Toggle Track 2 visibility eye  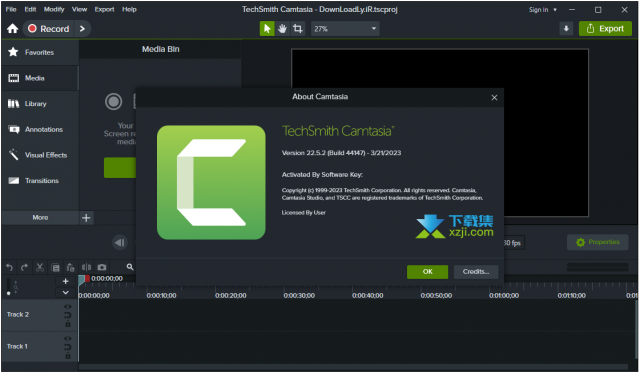(68, 306)
